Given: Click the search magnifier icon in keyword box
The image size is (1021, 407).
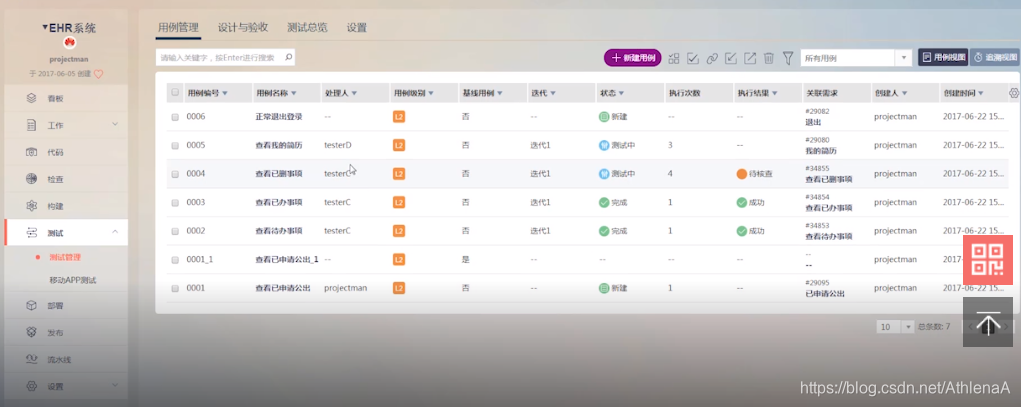Looking at the screenshot, I should coord(288,57).
